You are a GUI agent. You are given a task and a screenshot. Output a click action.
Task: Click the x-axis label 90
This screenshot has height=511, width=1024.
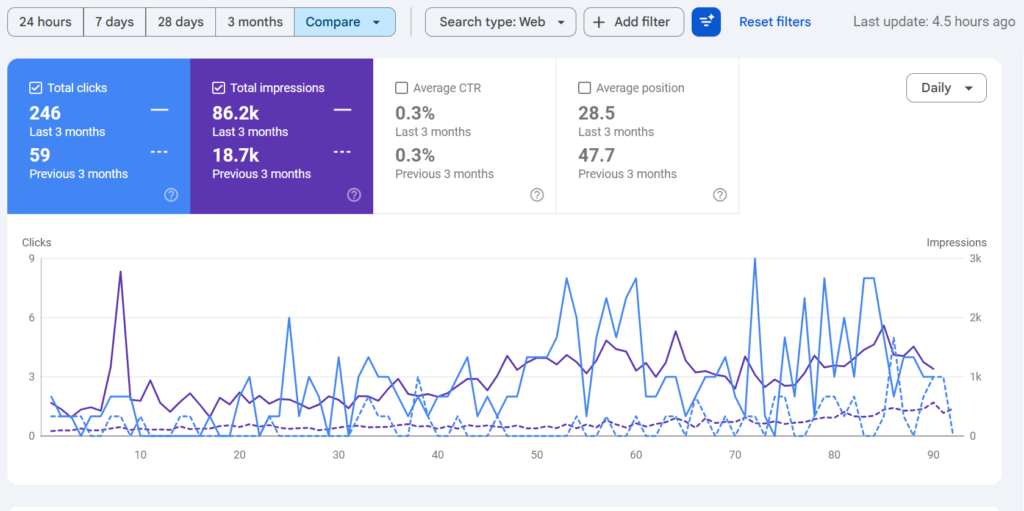[x=934, y=455]
